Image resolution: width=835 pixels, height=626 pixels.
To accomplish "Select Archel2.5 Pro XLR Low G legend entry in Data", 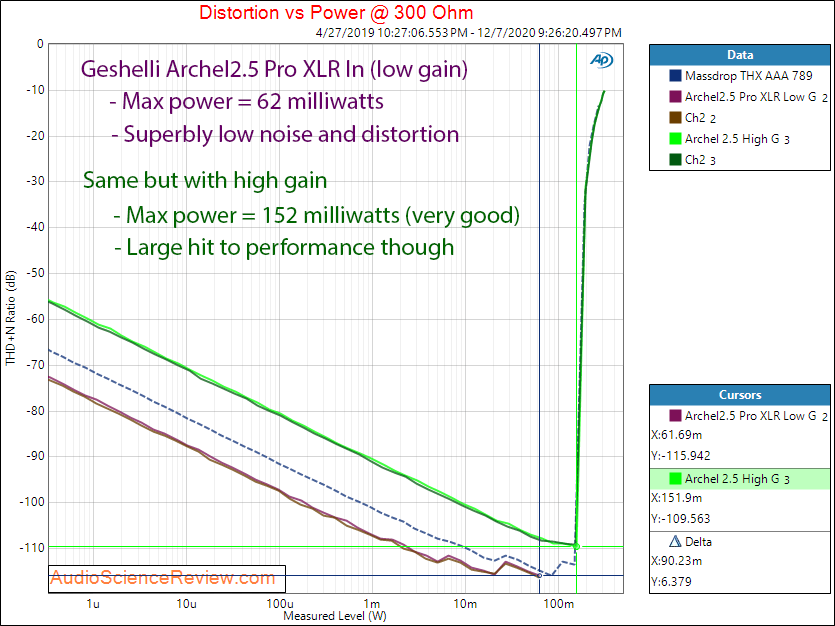I will (x=756, y=97).
